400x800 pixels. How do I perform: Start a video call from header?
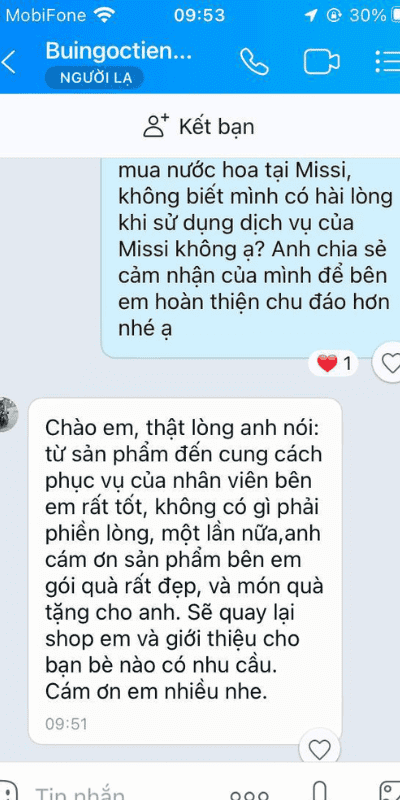coord(321,62)
